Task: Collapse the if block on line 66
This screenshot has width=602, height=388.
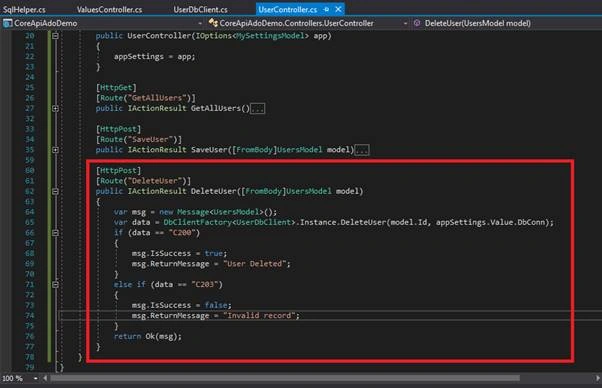Action: [x=55, y=233]
